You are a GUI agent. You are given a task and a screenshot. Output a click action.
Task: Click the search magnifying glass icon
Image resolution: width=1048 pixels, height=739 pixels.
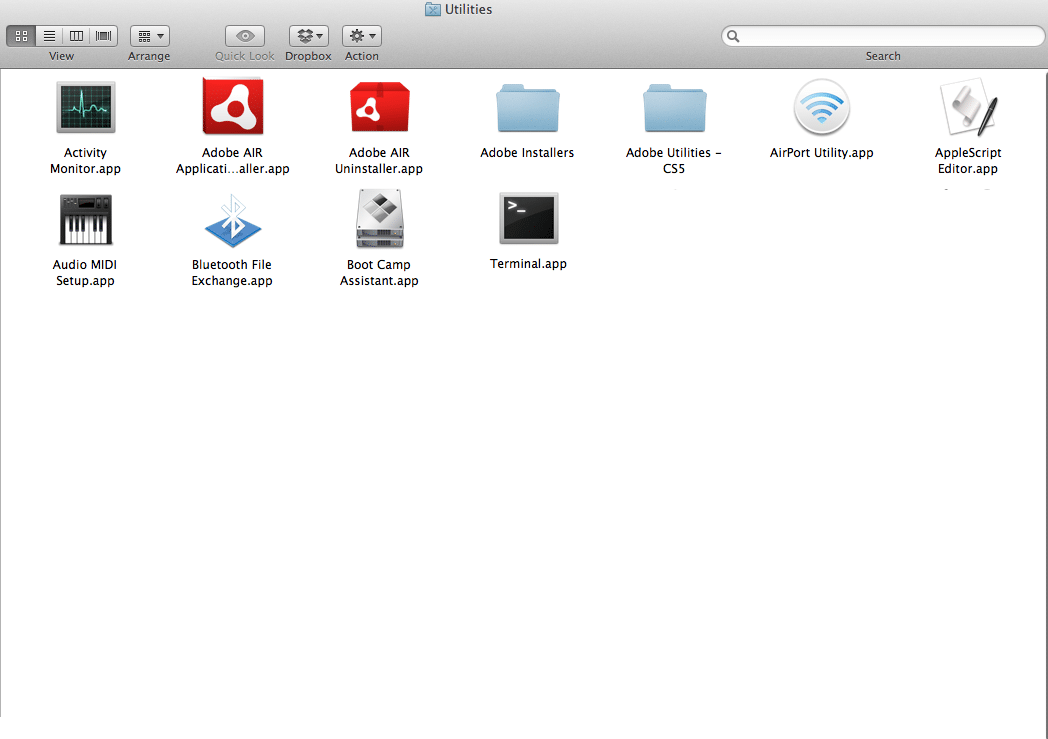[733, 36]
